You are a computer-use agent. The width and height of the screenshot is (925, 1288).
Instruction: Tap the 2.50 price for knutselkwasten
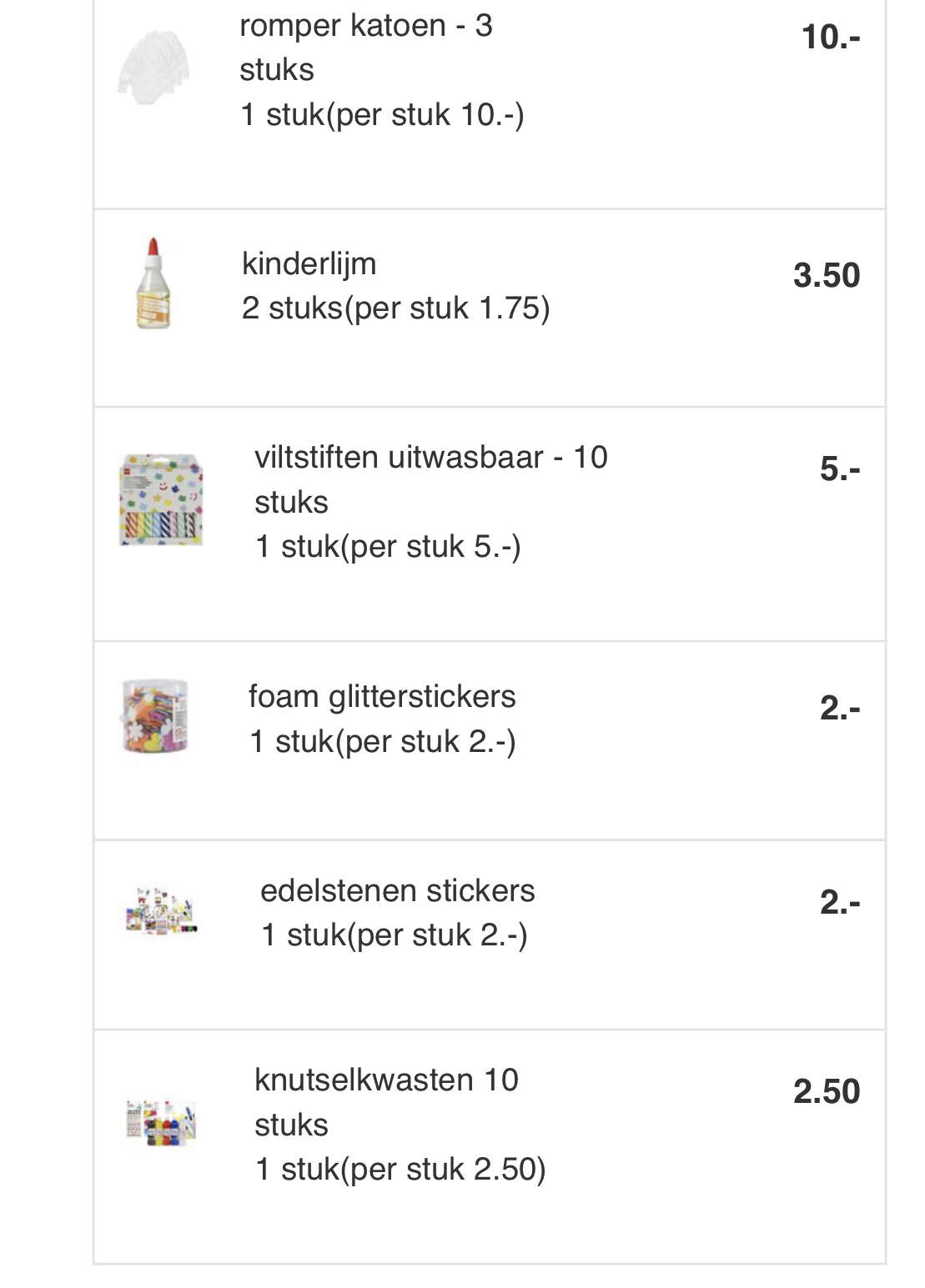click(827, 1091)
